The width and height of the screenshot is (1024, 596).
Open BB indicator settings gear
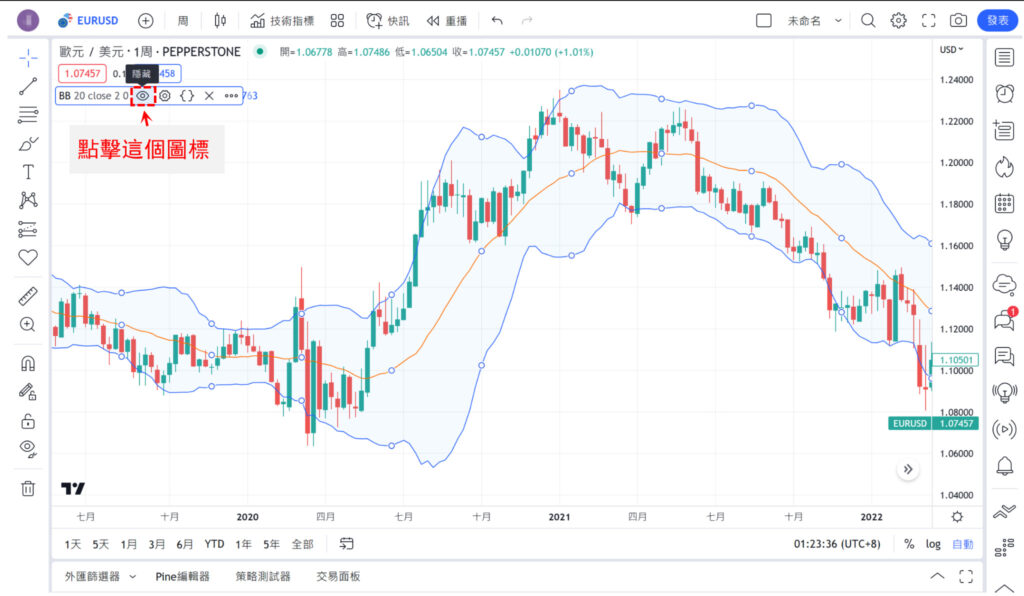click(x=165, y=96)
